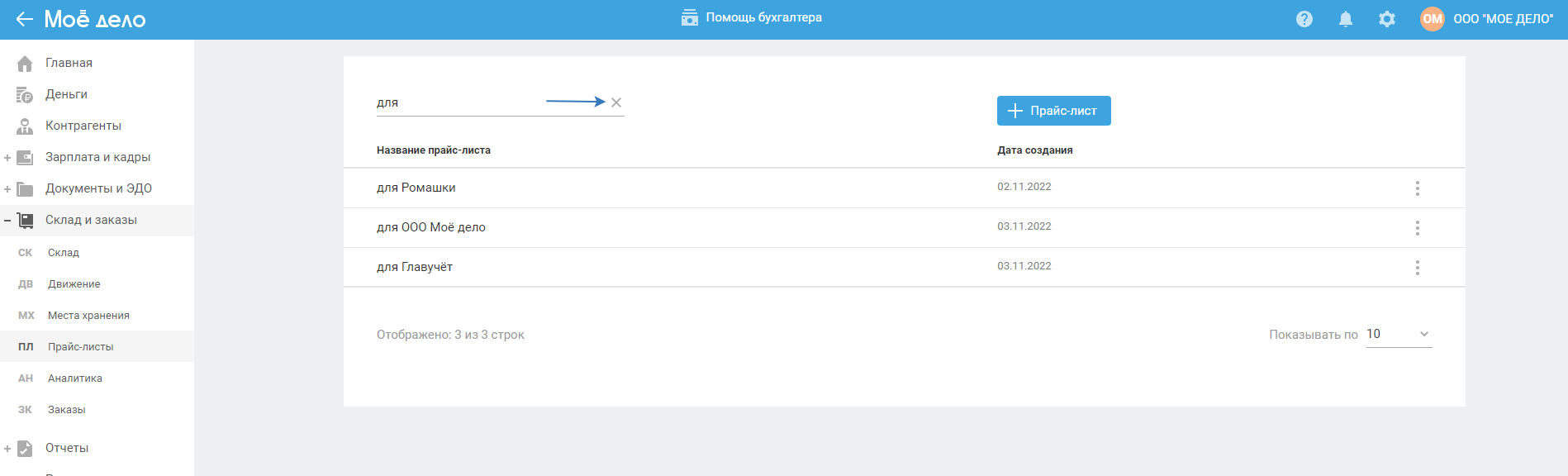
Task: Create a new price list with Прайс-лист button
Action: click(x=1053, y=111)
